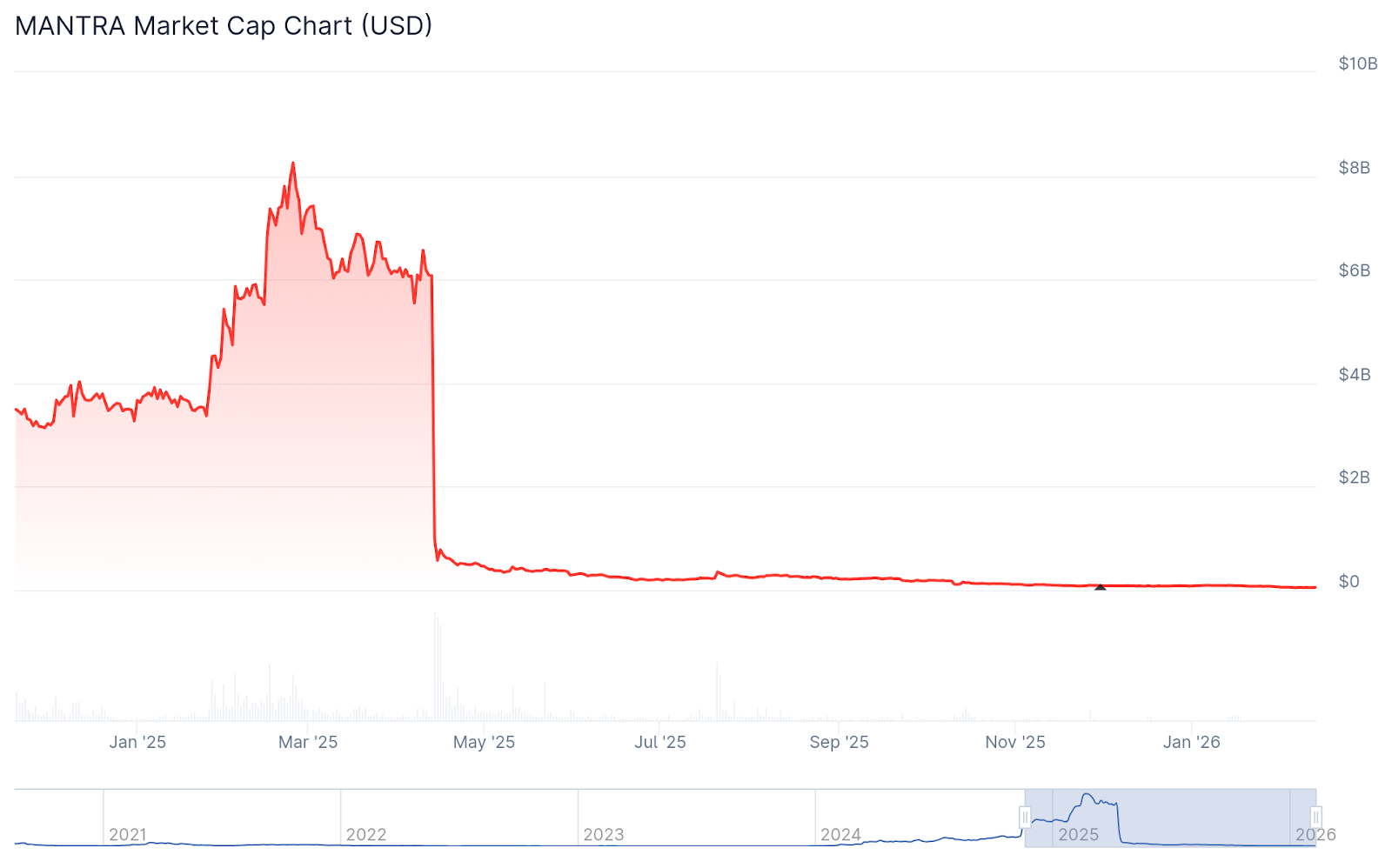The width and height of the screenshot is (1392, 868).
Task: Click the $8B y-axis label
Action: [x=1355, y=168]
